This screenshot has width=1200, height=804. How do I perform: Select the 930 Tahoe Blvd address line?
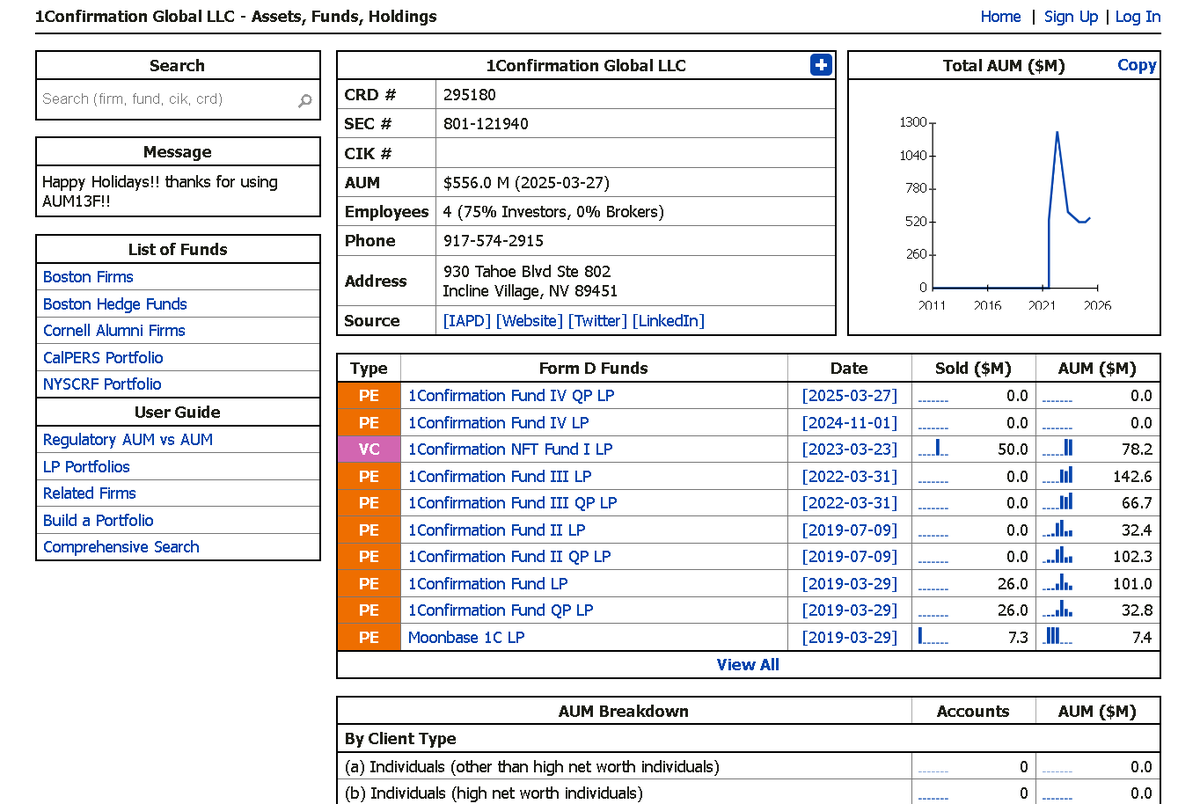527,272
